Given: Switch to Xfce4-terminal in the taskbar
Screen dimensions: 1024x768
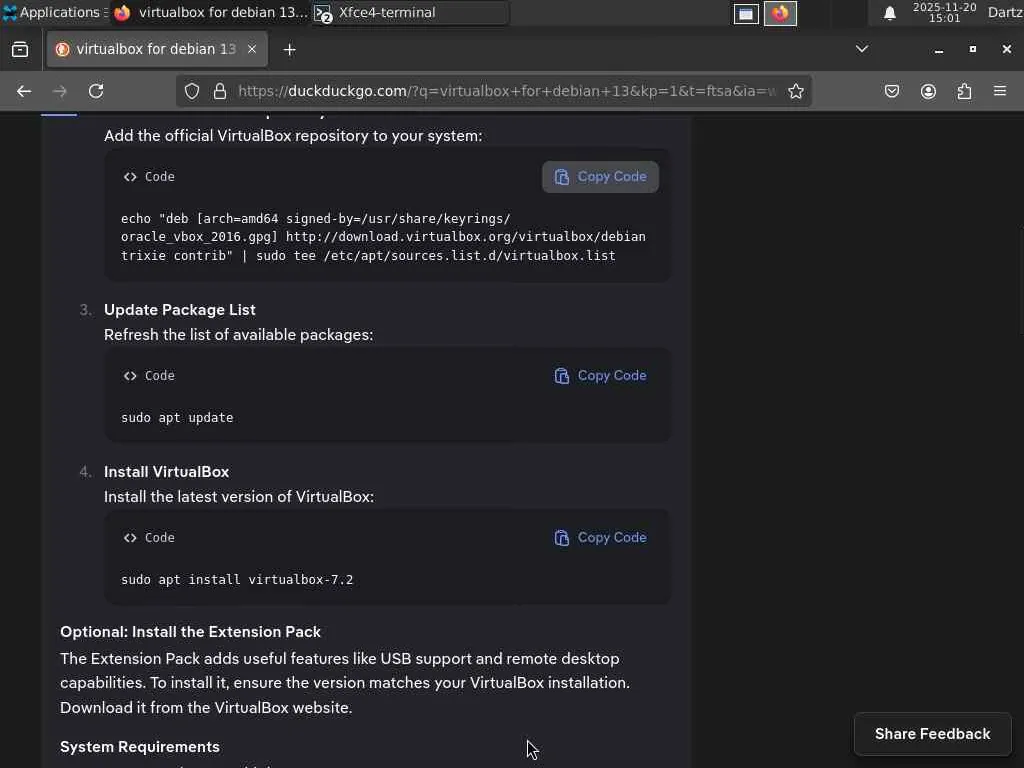Looking at the screenshot, I should tap(409, 12).
